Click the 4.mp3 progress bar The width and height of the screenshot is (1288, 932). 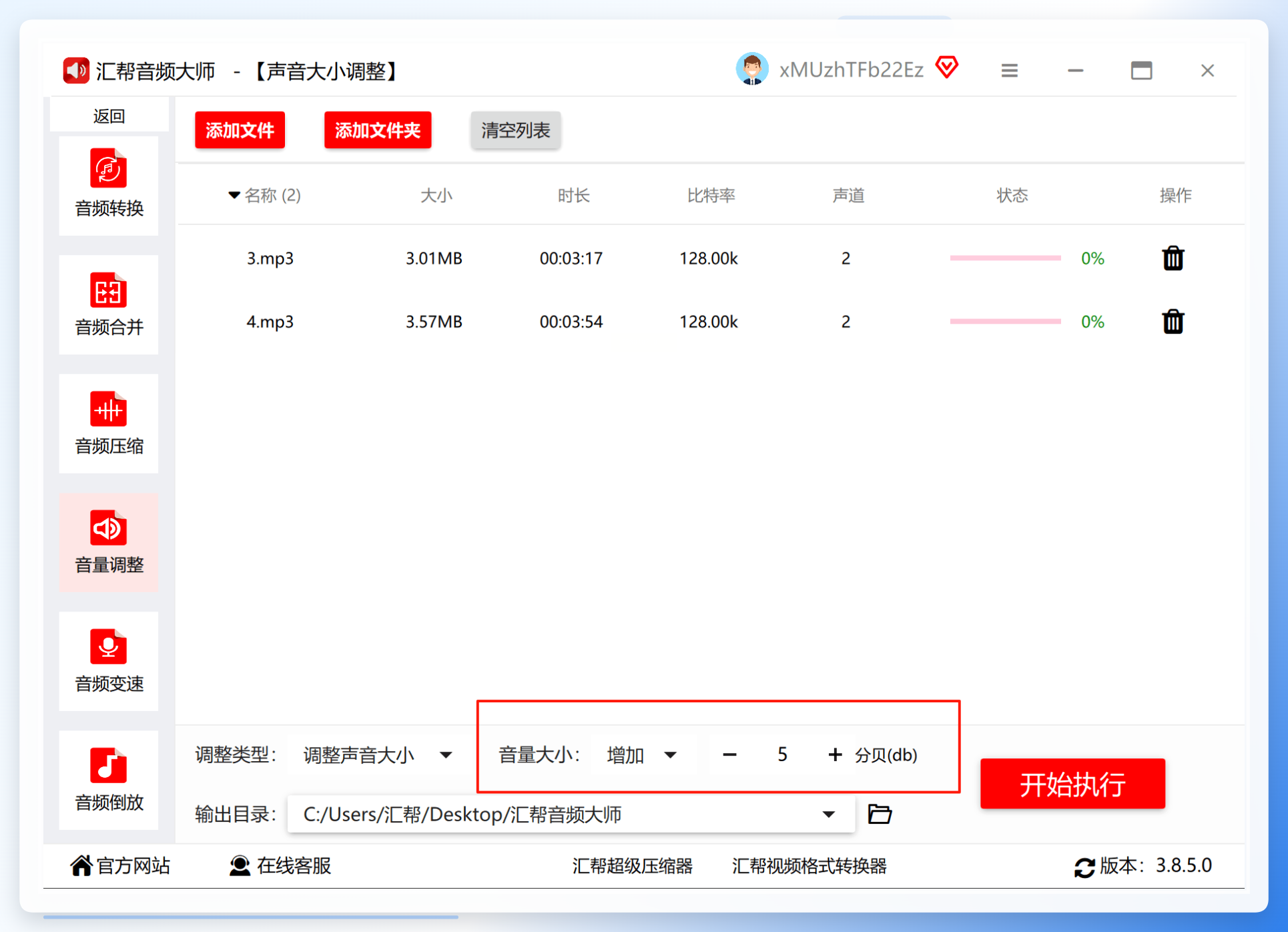pyautogui.click(x=1005, y=322)
